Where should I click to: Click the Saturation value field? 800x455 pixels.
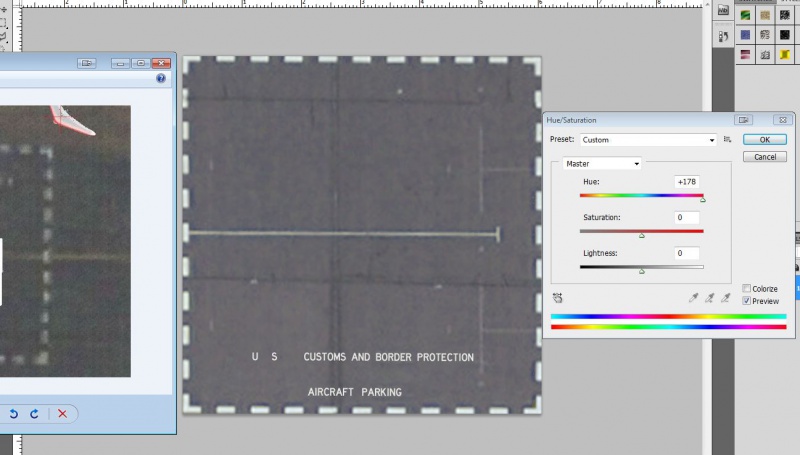coord(686,217)
